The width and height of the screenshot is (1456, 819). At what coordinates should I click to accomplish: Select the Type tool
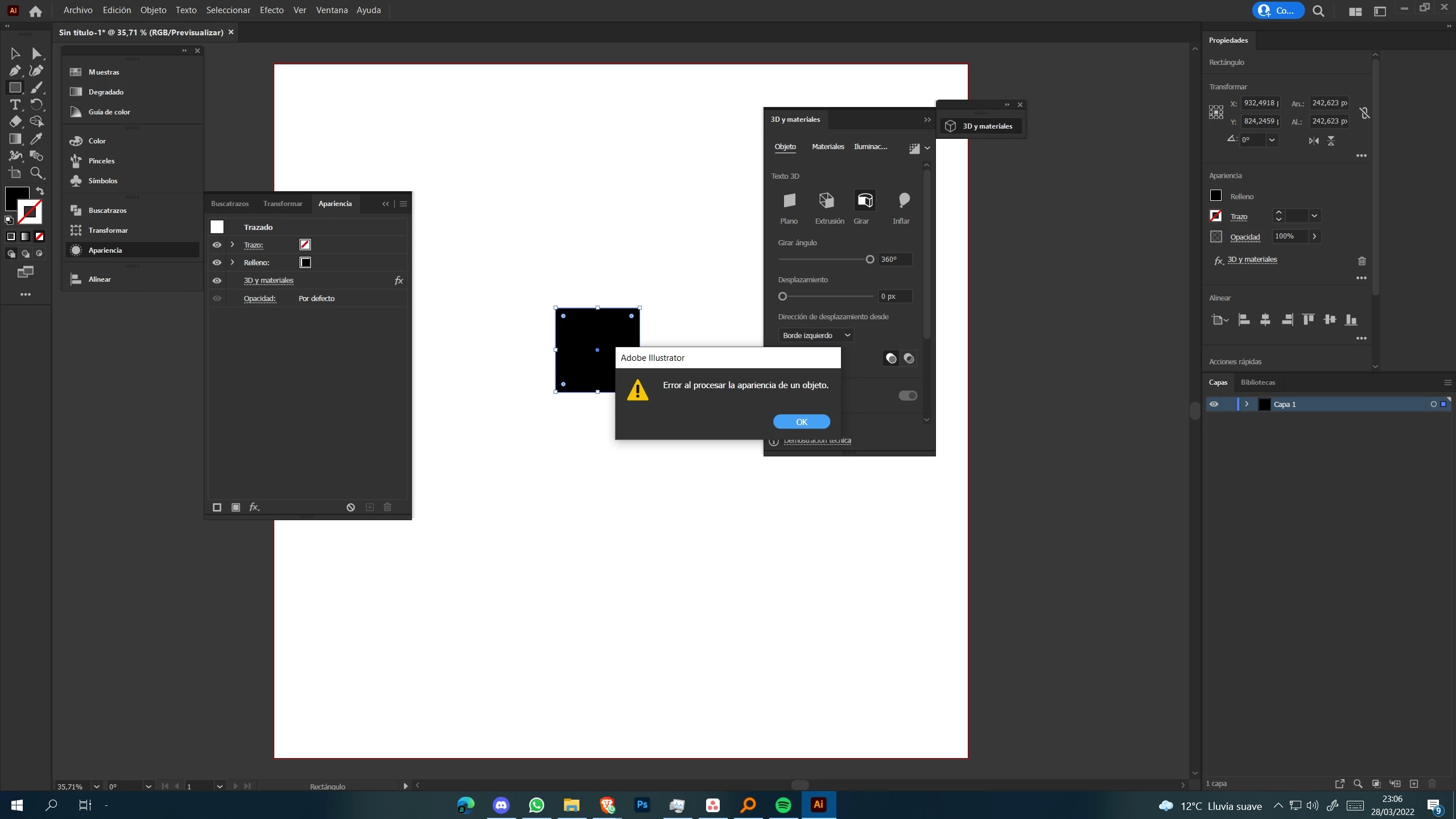[x=15, y=105]
